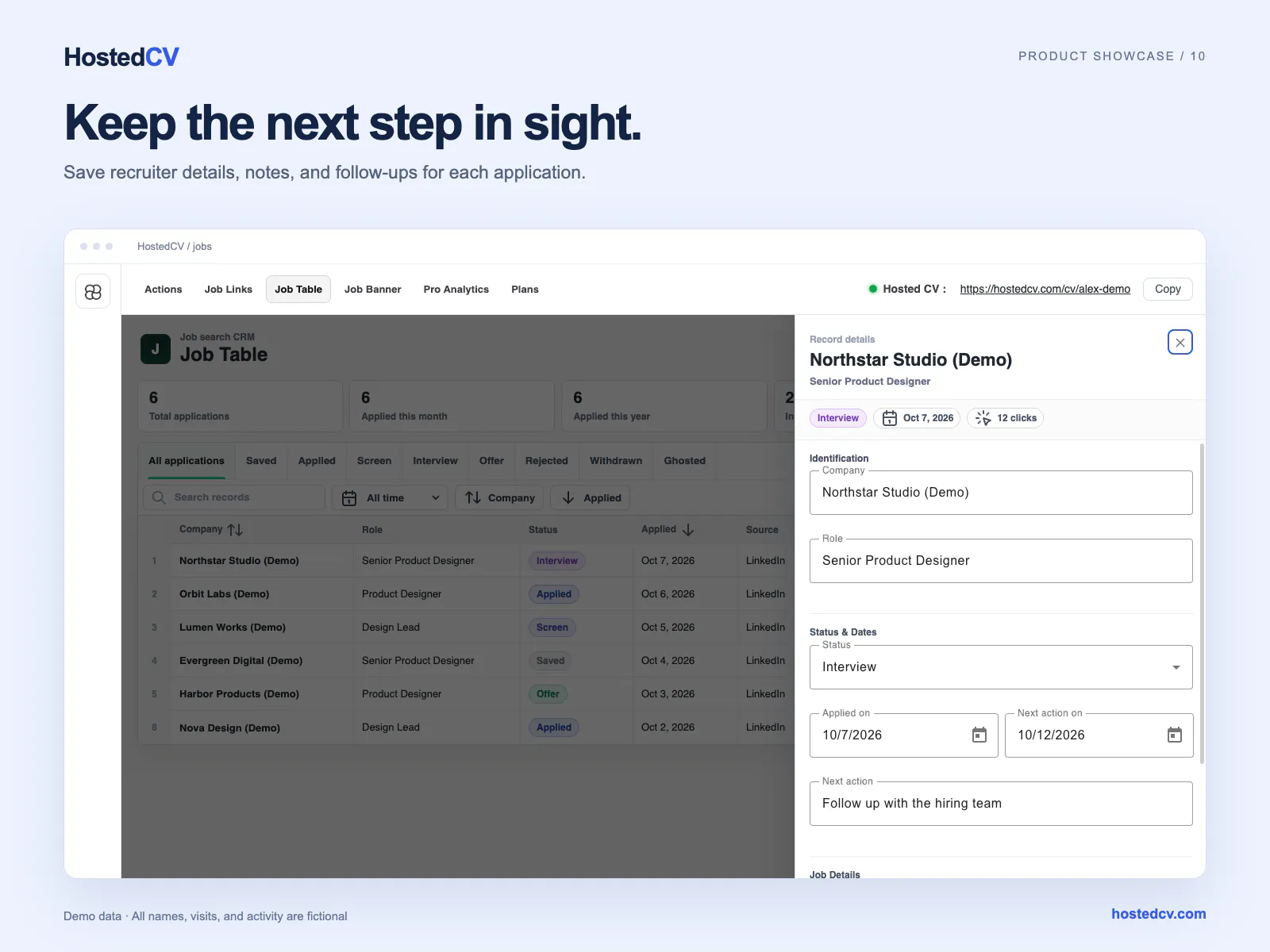This screenshot has width=1270, height=952.
Task: Show the Rejected applications tab
Action: point(547,461)
